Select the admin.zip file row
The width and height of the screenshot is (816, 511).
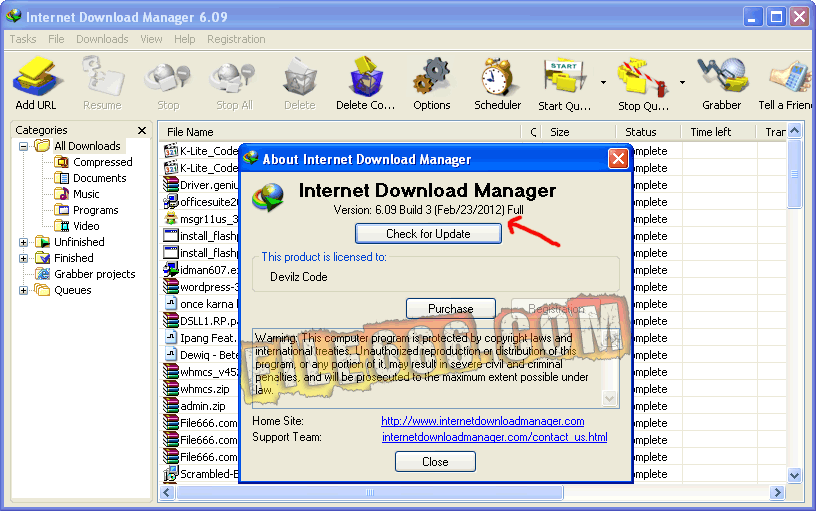tap(201, 406)
